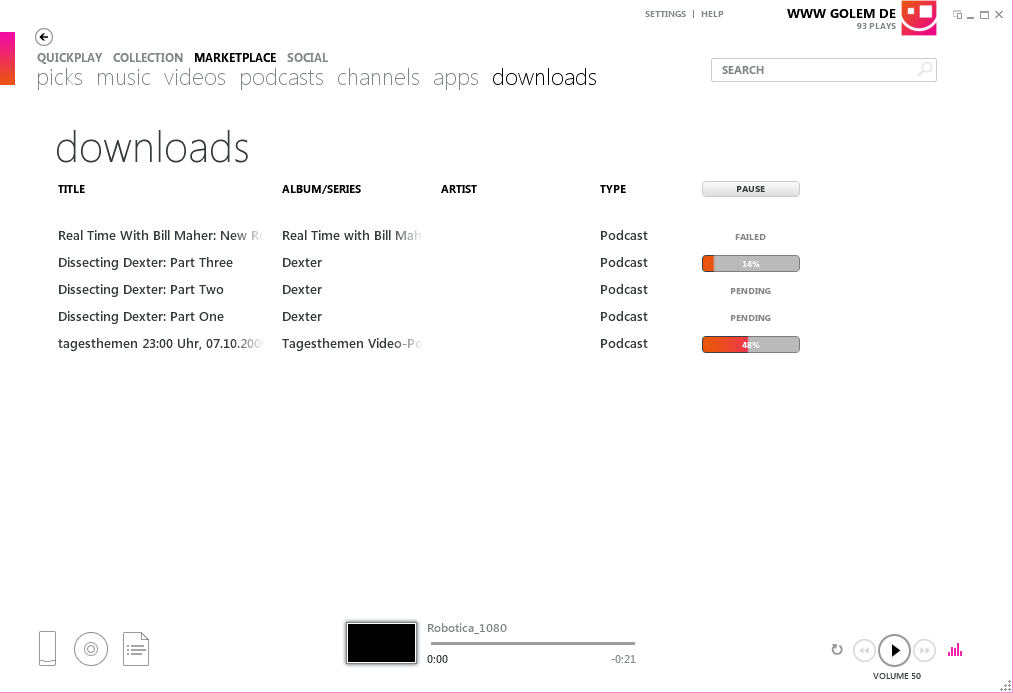Select the disc (CD rip/burn) icon
1013x693 pixels.
(91, 648)
